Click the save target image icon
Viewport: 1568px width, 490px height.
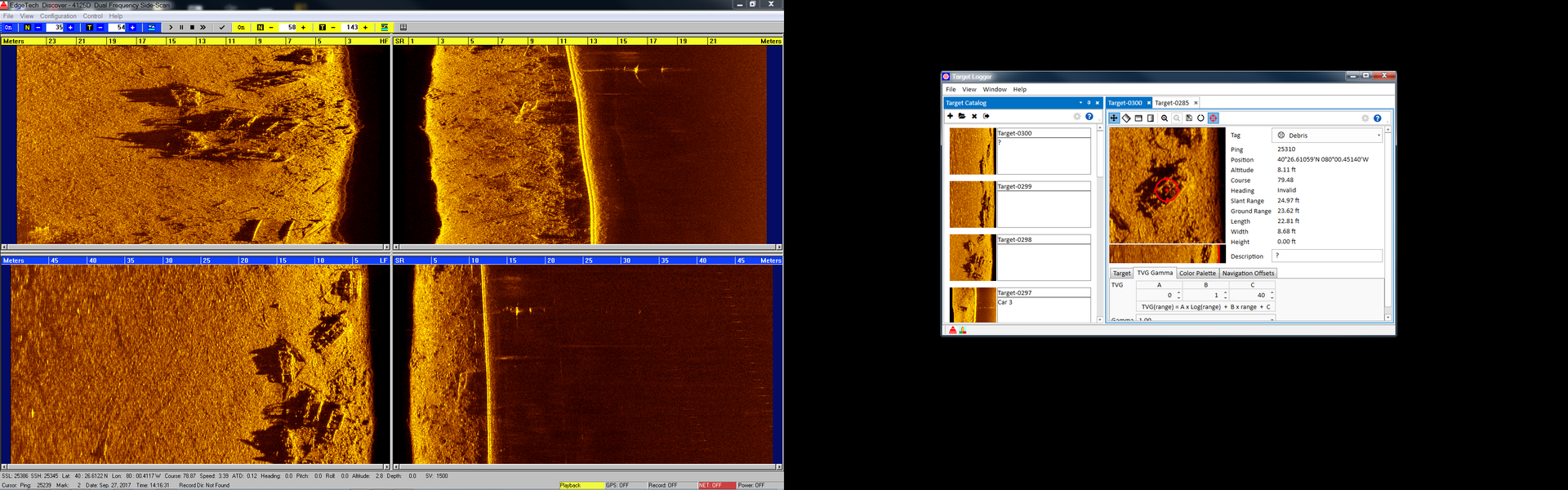(x=1189, y=118)
